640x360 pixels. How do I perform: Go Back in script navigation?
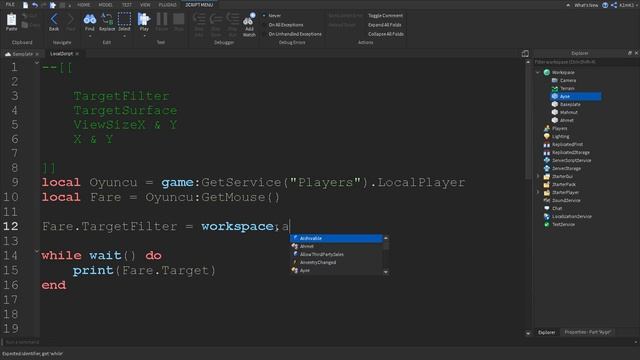click(x=54, y=19)
